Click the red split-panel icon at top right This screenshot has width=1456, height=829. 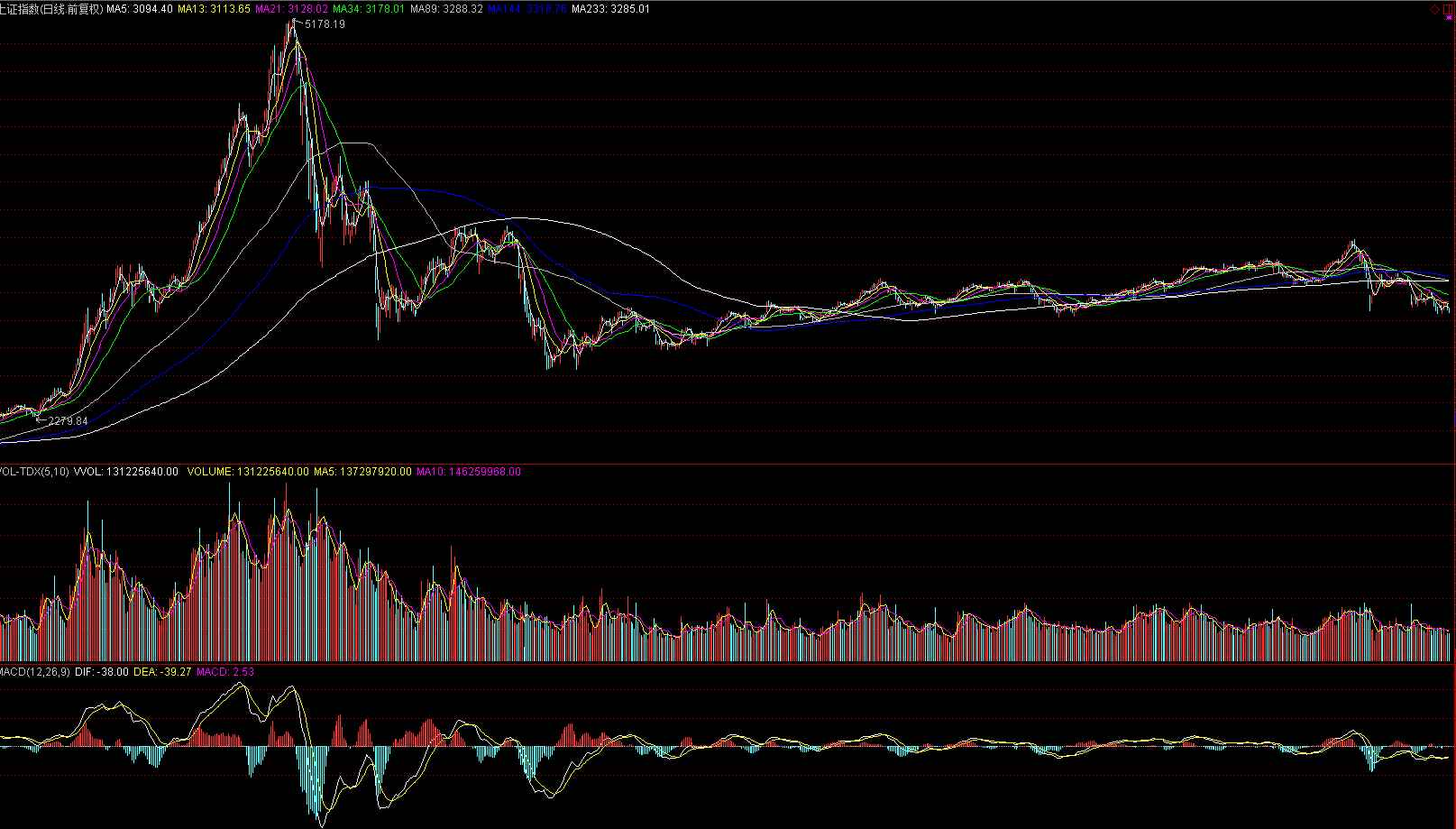(1448, 9)
